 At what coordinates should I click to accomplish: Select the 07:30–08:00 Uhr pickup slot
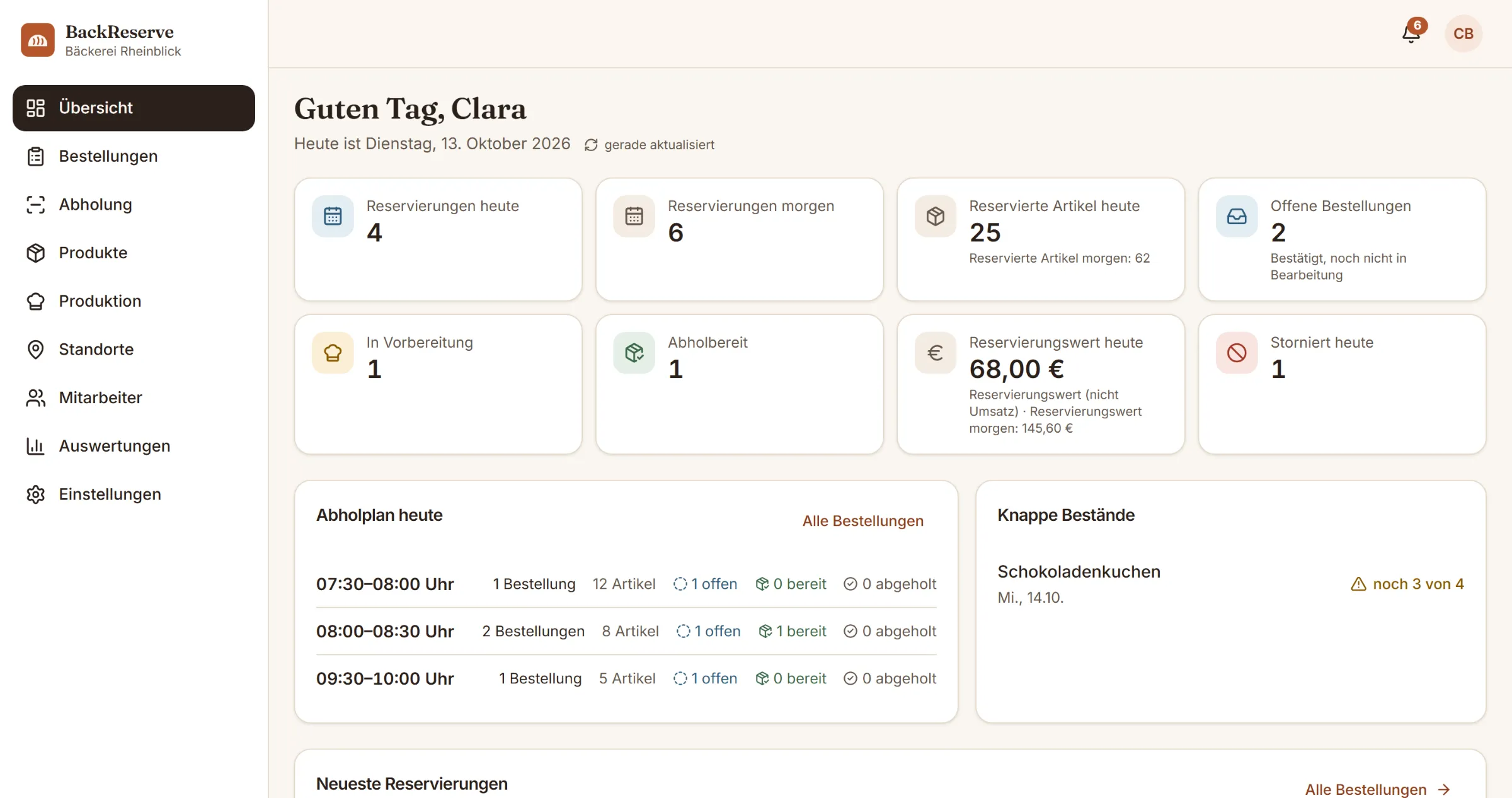[x=626, y=584]
